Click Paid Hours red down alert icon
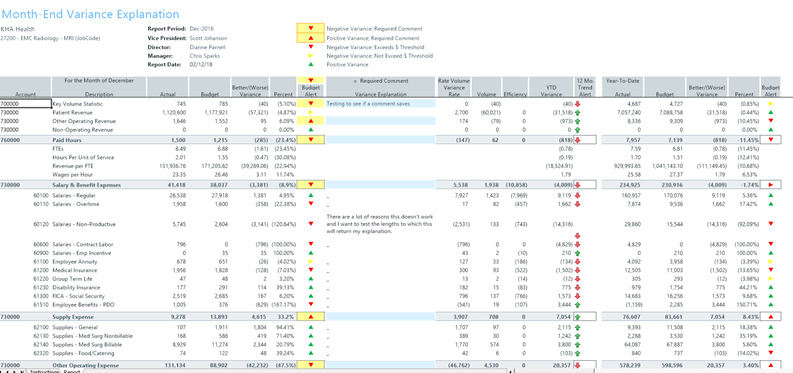Screen dimensions: 793x373 tap(311, 140)
